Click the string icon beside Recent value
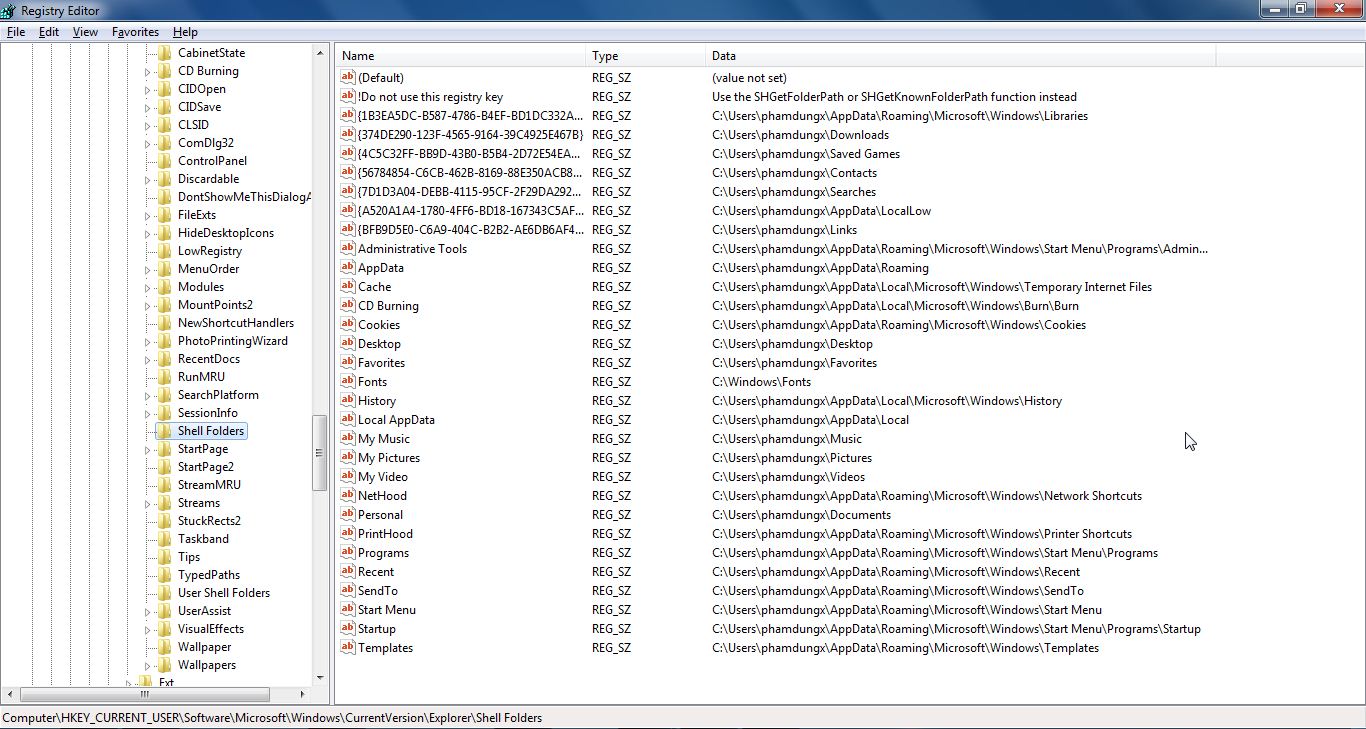Screen dimensions: 1366x729 click(x=348, y=572)
